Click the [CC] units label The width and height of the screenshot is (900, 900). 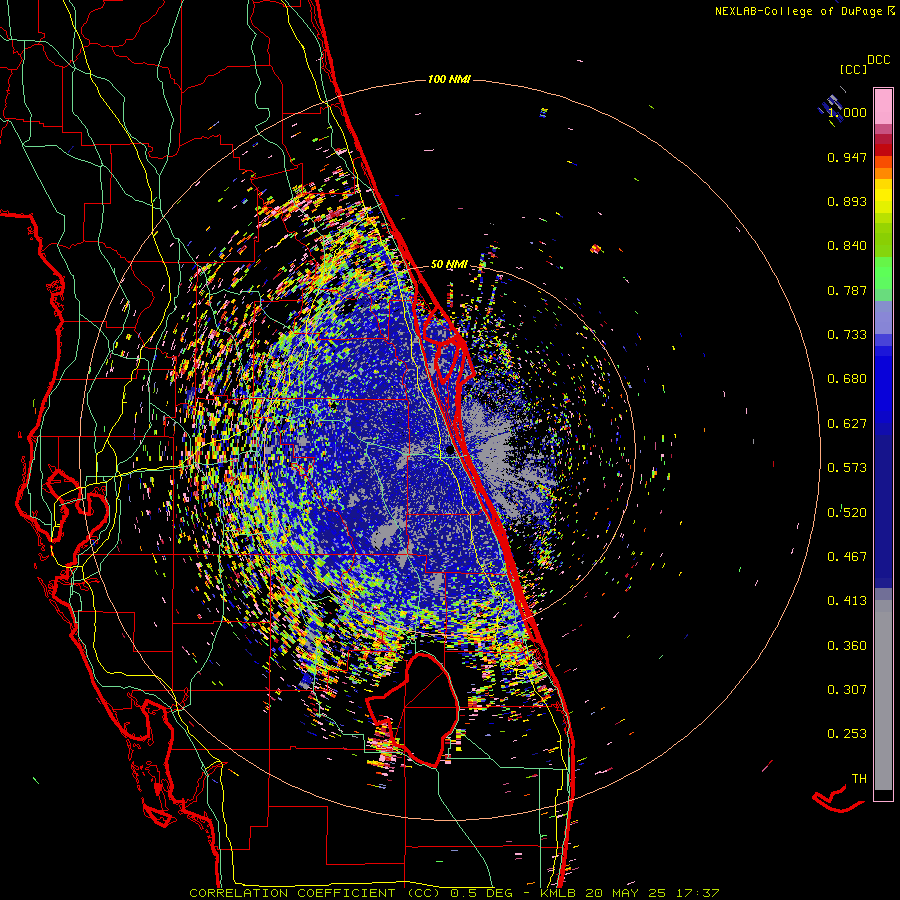point(853,69)
